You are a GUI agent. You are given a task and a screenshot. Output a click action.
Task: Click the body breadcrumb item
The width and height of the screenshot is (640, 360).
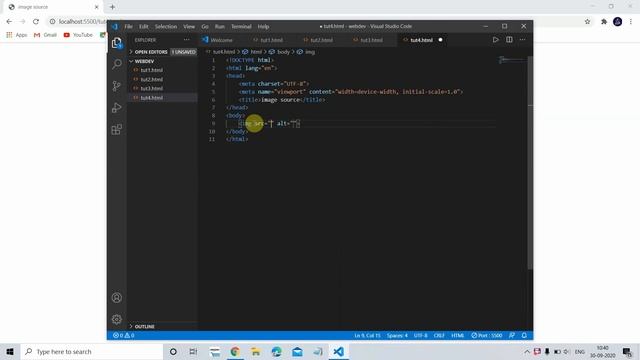click(x=283, y=52)
